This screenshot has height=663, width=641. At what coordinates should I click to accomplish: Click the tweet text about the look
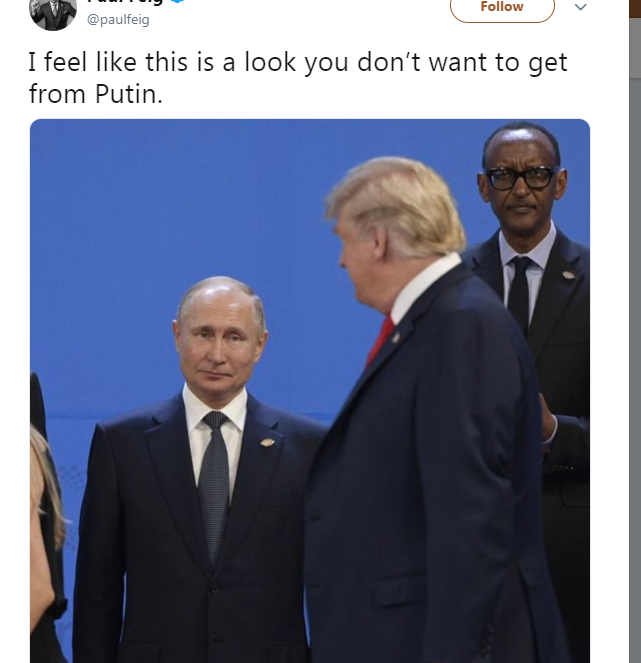coord(298,78)
